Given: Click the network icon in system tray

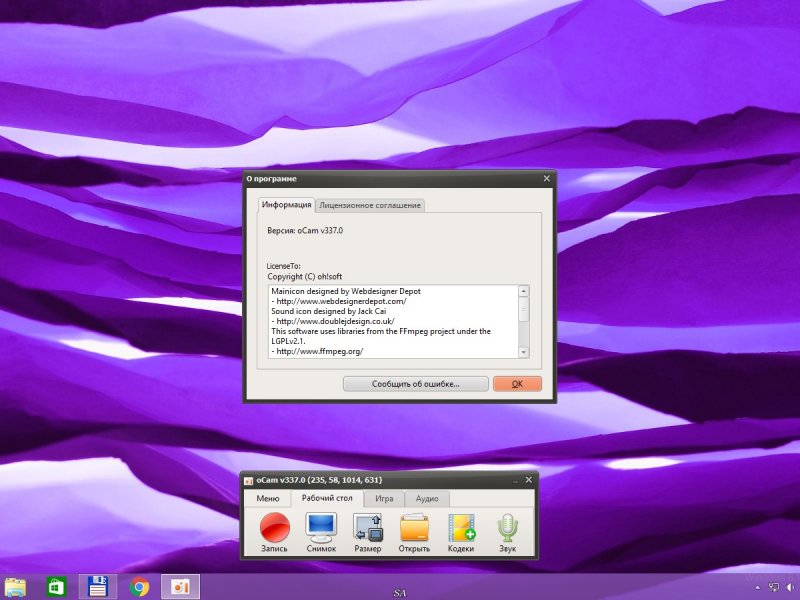Looking at the screenshot, I should tap(774, 588).
